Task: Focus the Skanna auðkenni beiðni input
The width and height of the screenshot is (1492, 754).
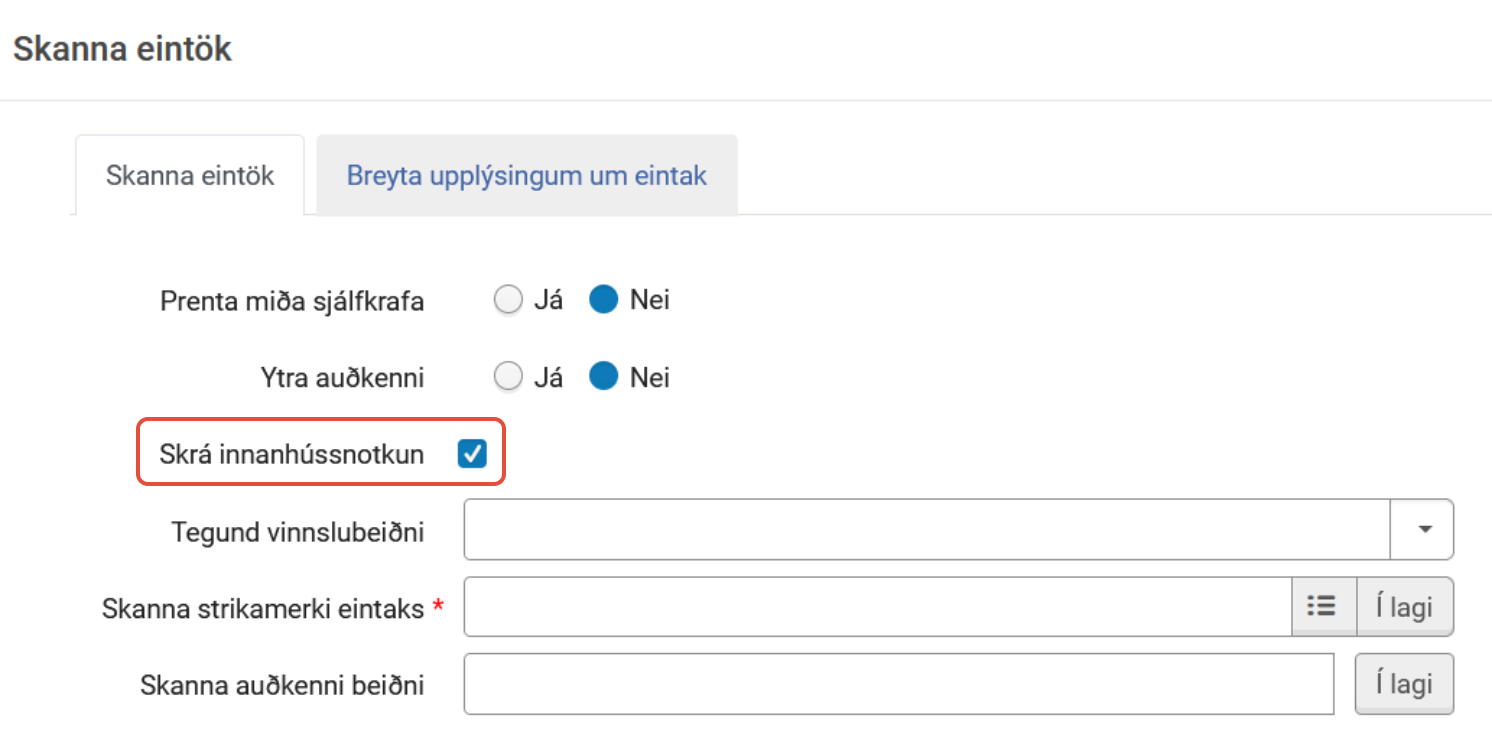Action: coord(898,684)
